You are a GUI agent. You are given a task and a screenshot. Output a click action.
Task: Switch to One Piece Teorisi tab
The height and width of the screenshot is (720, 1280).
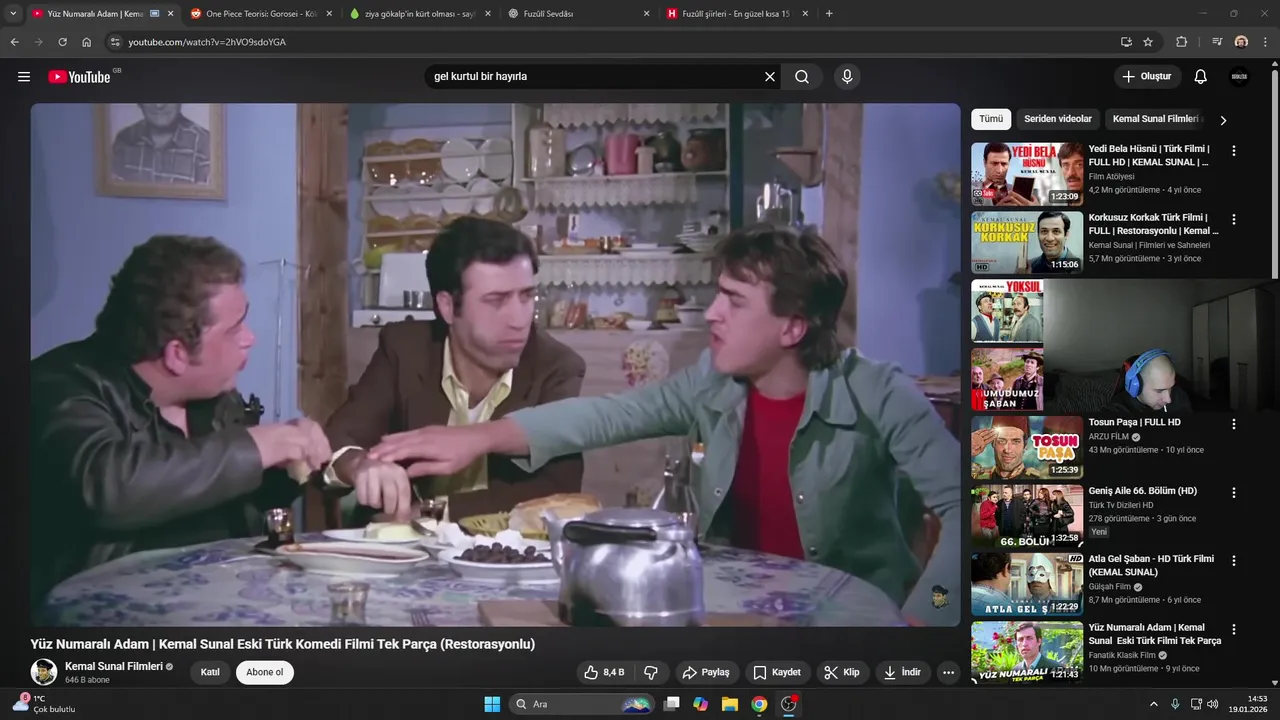260,14
